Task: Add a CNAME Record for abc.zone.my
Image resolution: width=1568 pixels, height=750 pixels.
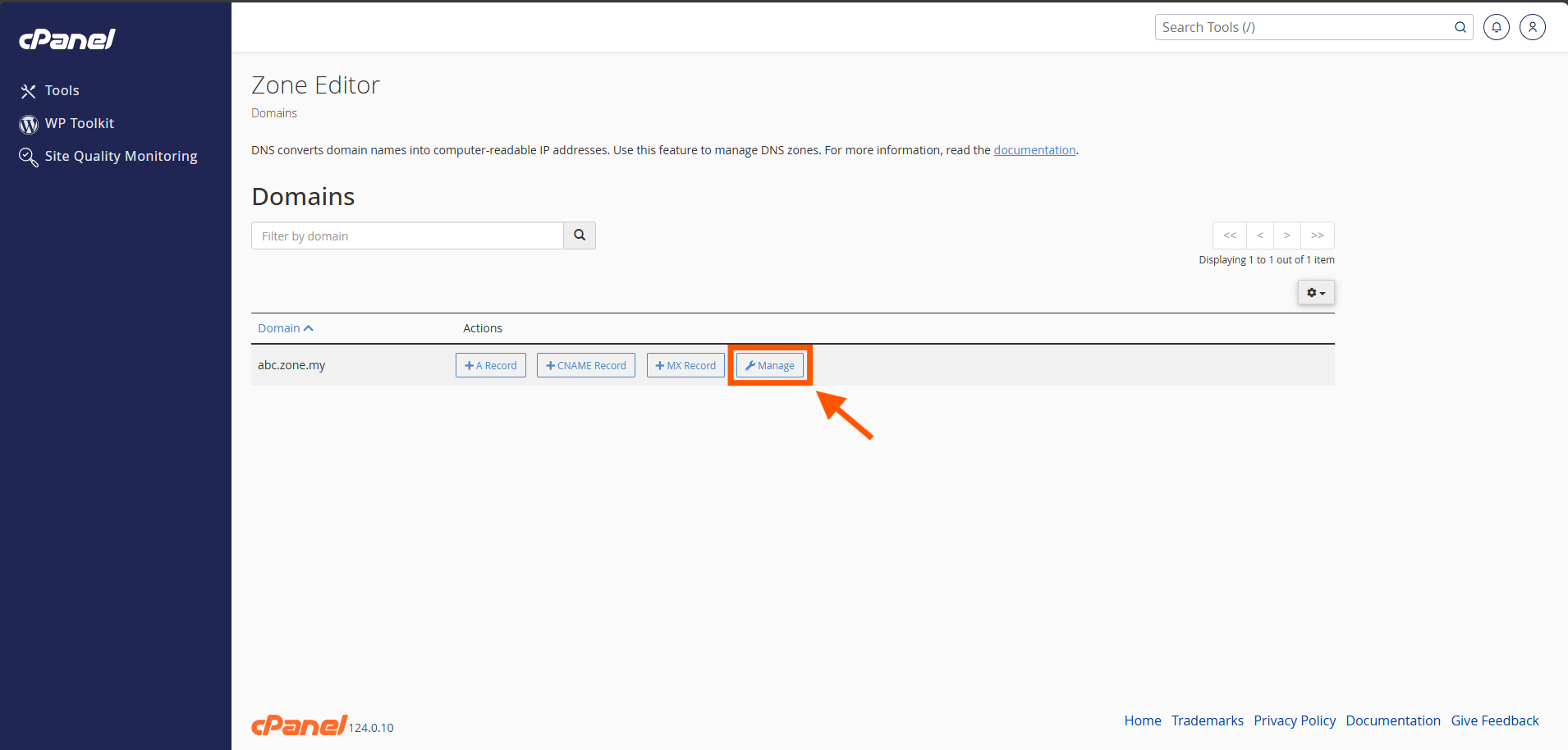Action: (x=585, y=365)
